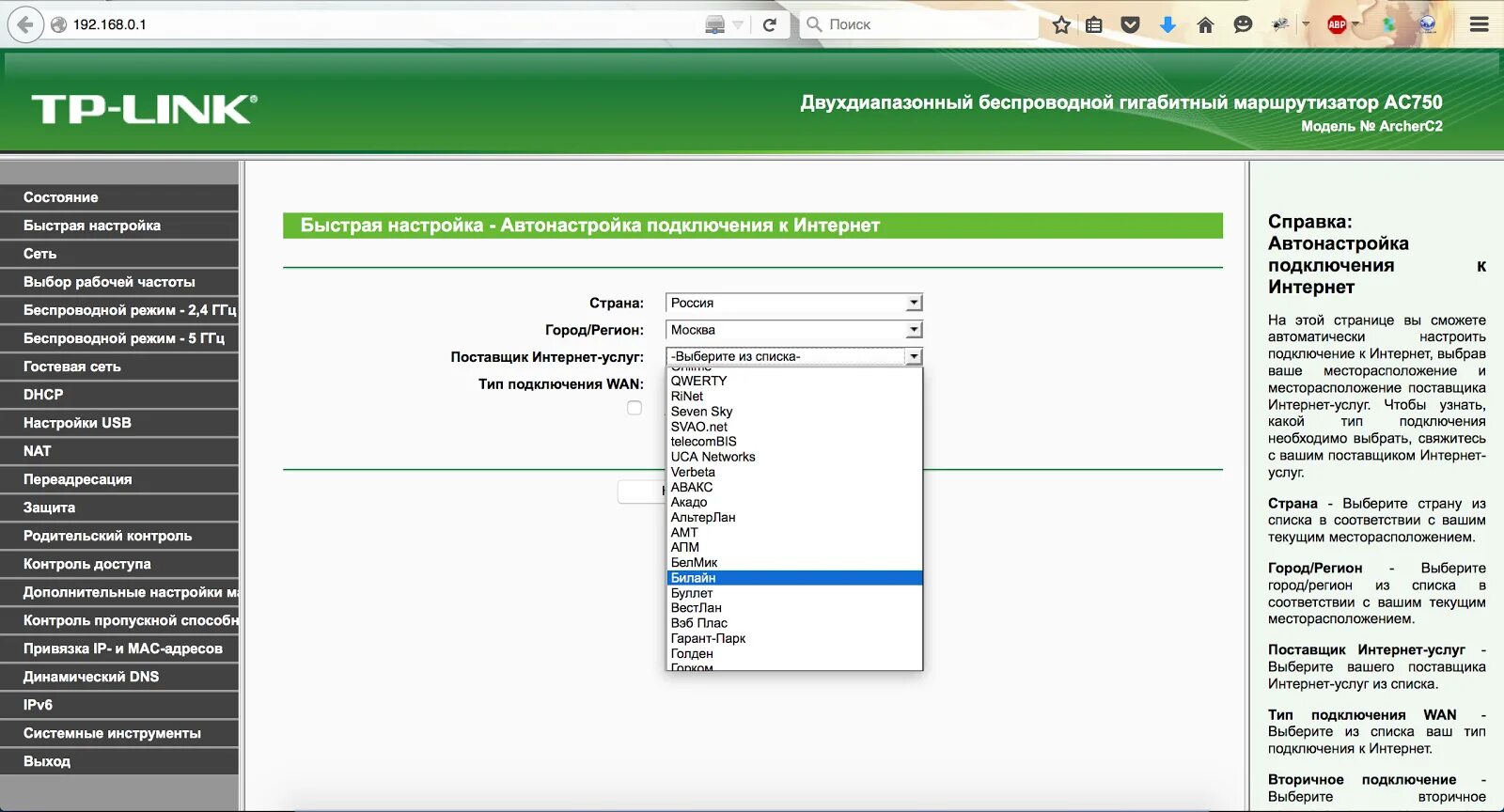1504x812 pixels.
Task: Open the Защита sidebar section
Action: pyautogui.click(x=119, y=507)
